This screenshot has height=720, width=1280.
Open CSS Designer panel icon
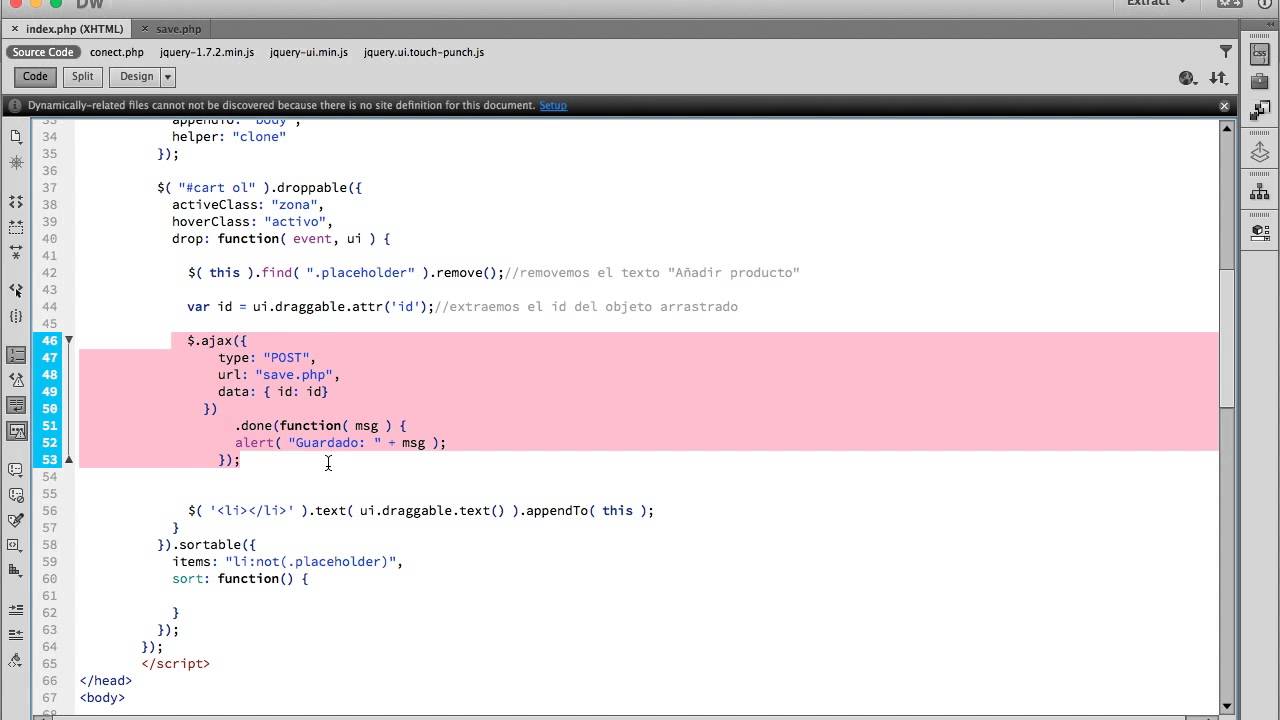(x=1260, y=55)
